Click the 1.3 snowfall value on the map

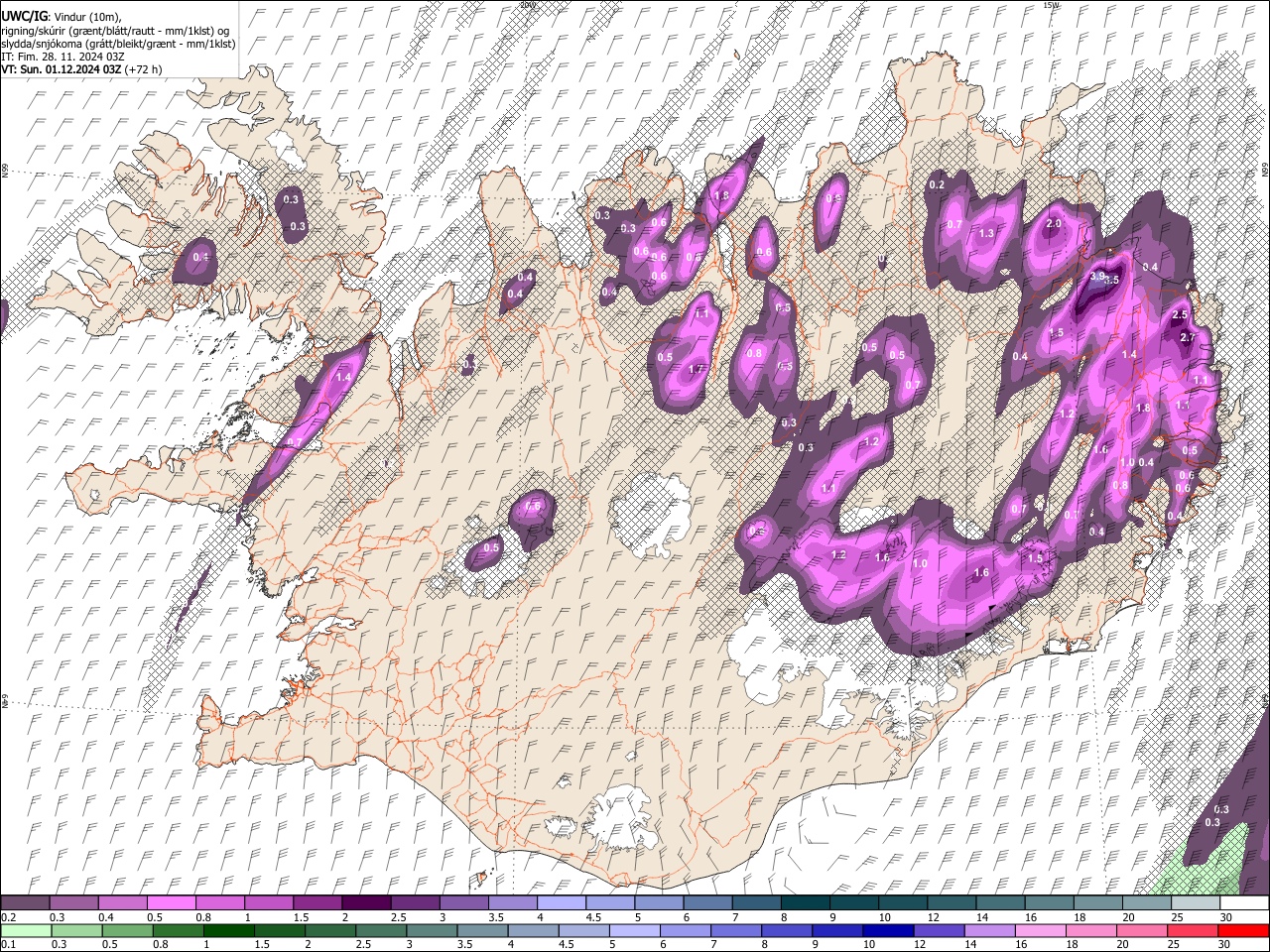click(986, 234)
